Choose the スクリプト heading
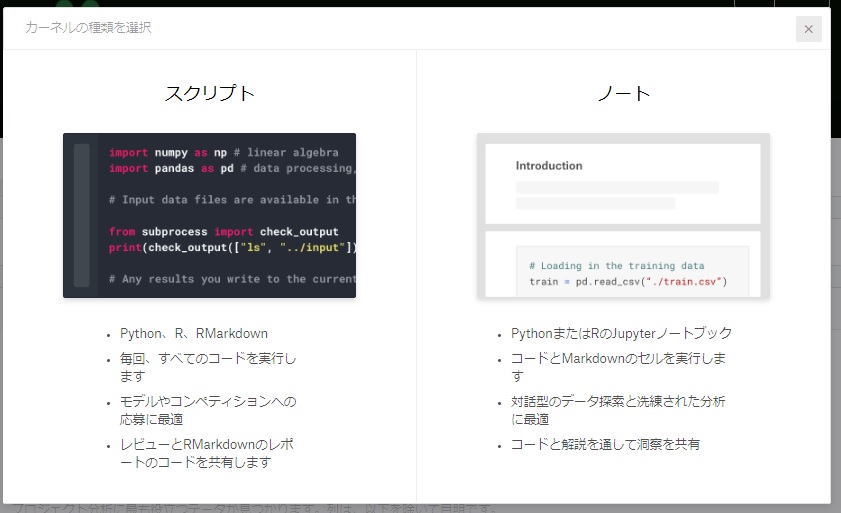841x513 pixels. [209, 93]
